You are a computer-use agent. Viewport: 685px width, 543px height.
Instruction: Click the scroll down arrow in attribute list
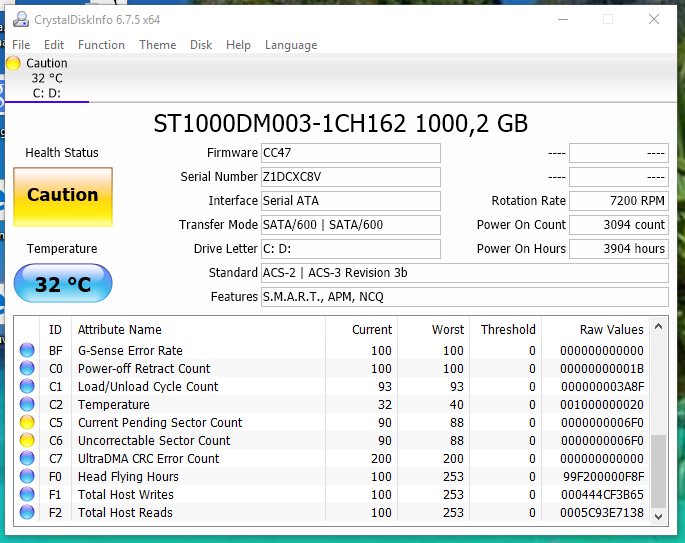click(659, 516)
